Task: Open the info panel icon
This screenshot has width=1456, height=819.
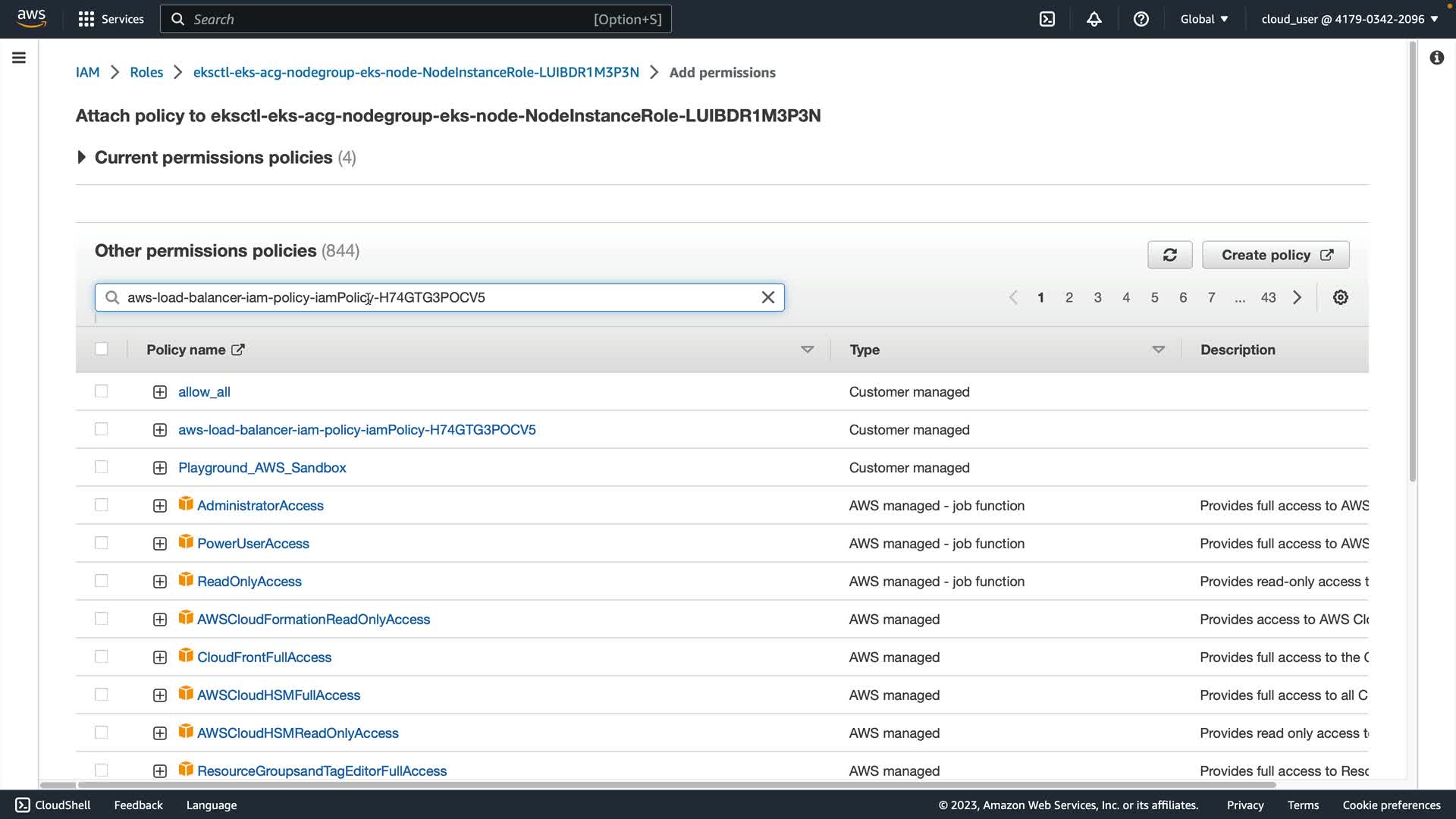Action: tap(1436, 58)
